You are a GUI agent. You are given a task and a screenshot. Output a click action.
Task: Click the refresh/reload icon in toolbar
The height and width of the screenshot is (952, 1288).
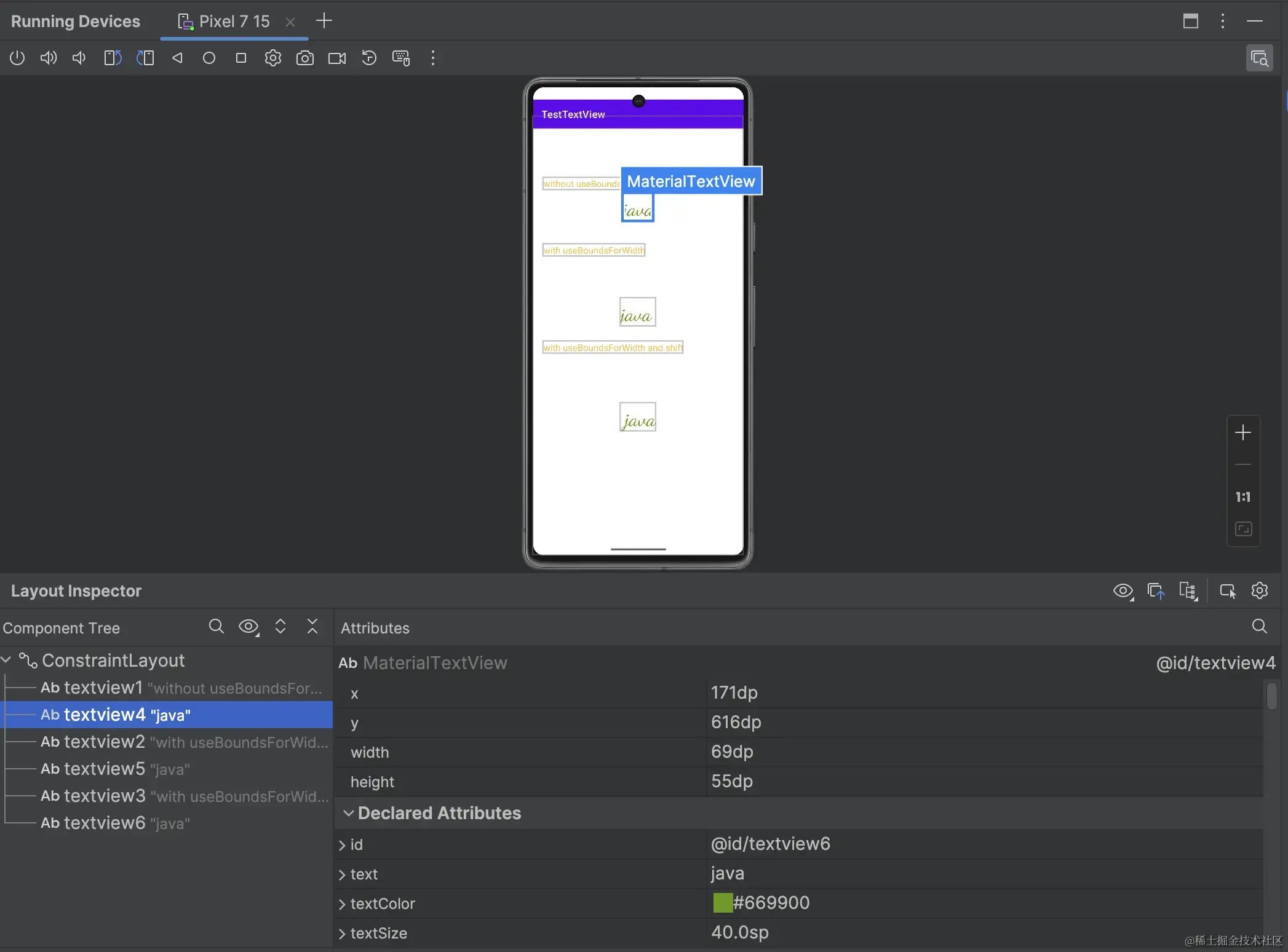(x=369, y=57)
